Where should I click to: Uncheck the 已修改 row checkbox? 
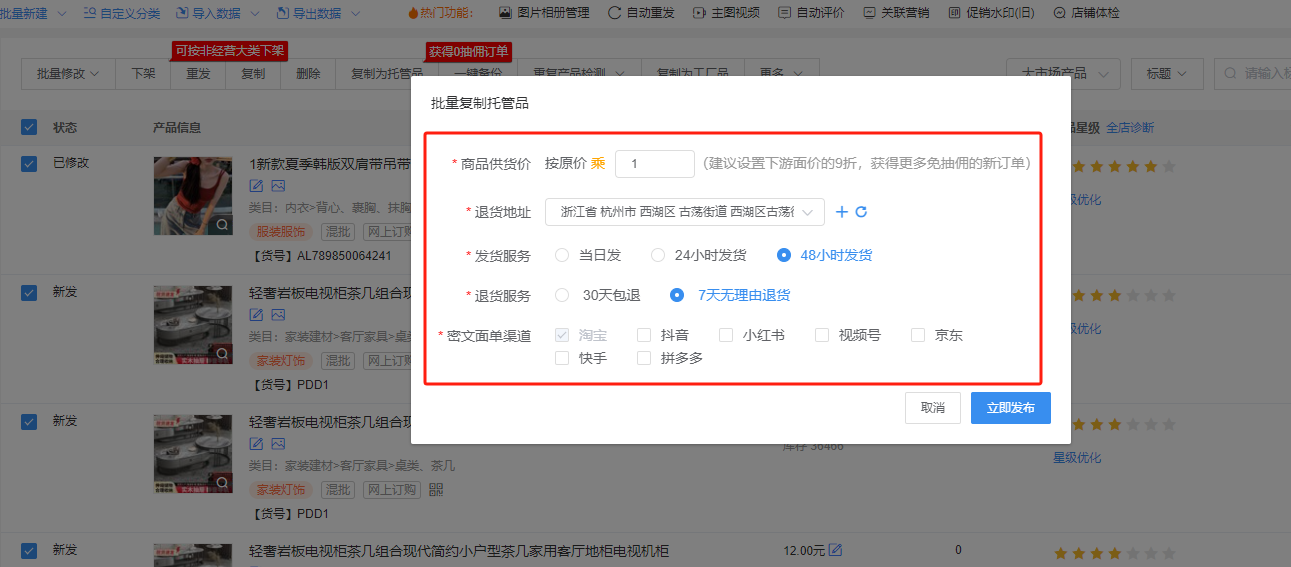[29, 163]
